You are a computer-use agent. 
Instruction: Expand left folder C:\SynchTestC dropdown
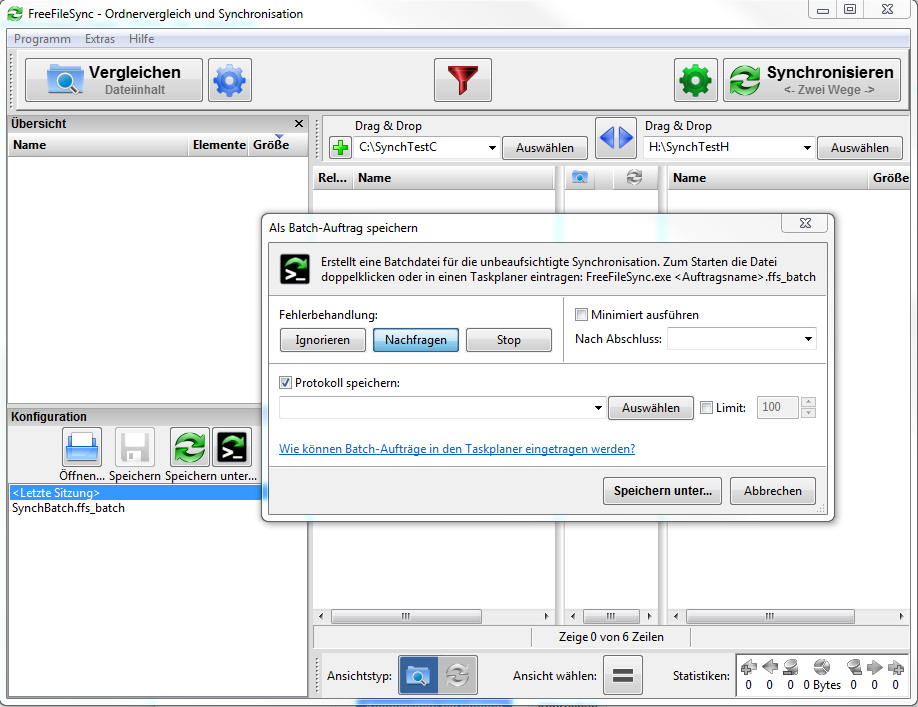[x=492, y=147]
